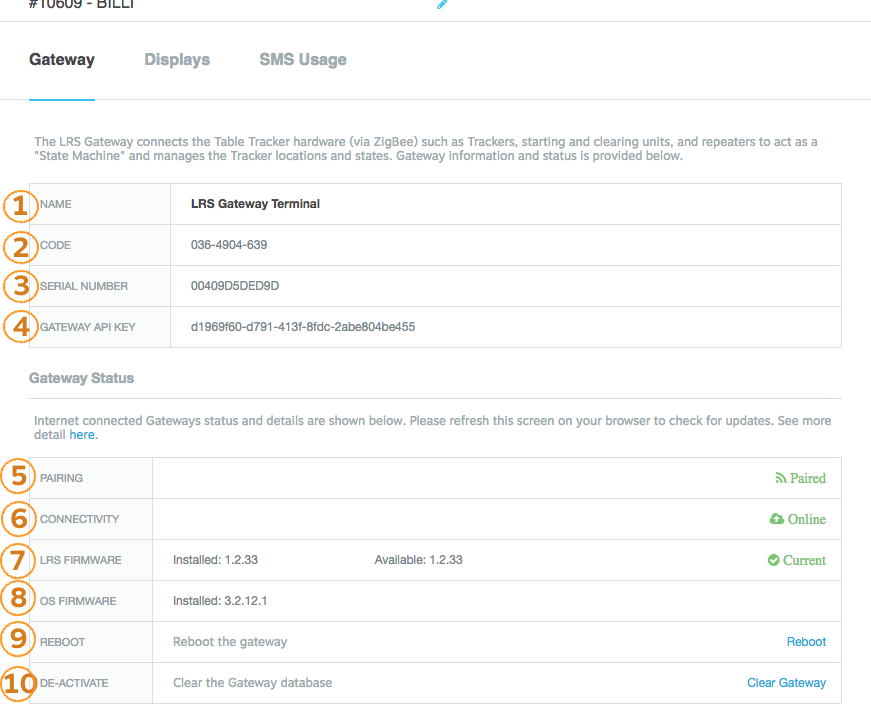
Task: Click the green Current checkmark icon
Action: click(x=773, y=560)
